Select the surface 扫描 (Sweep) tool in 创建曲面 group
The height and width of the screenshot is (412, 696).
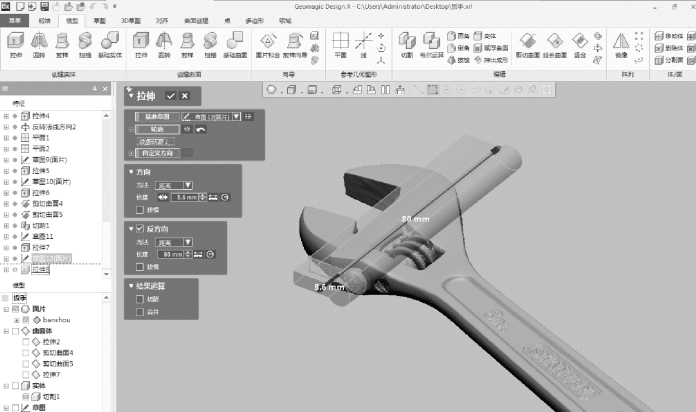click(210, 45)
